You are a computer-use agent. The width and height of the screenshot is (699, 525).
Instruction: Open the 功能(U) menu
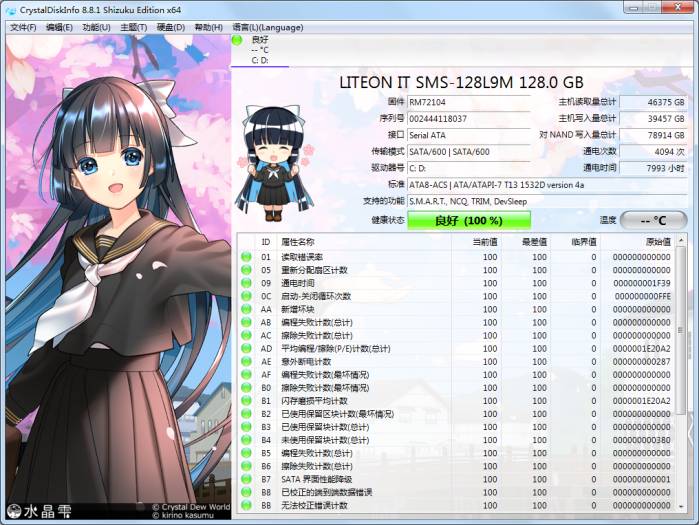[x=96, y=28]
